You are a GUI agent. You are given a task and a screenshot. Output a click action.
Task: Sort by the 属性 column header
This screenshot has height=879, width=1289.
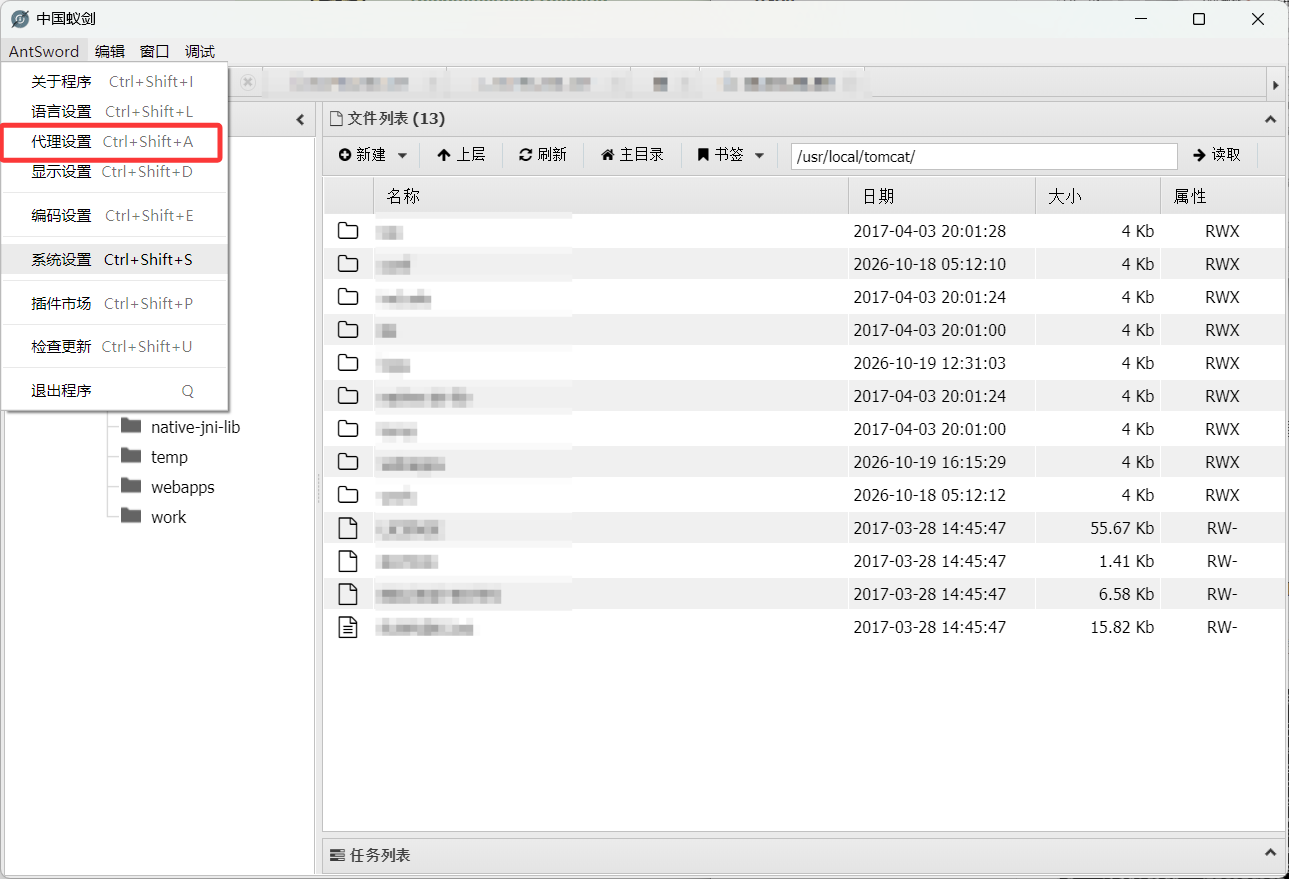(1222, 196)
